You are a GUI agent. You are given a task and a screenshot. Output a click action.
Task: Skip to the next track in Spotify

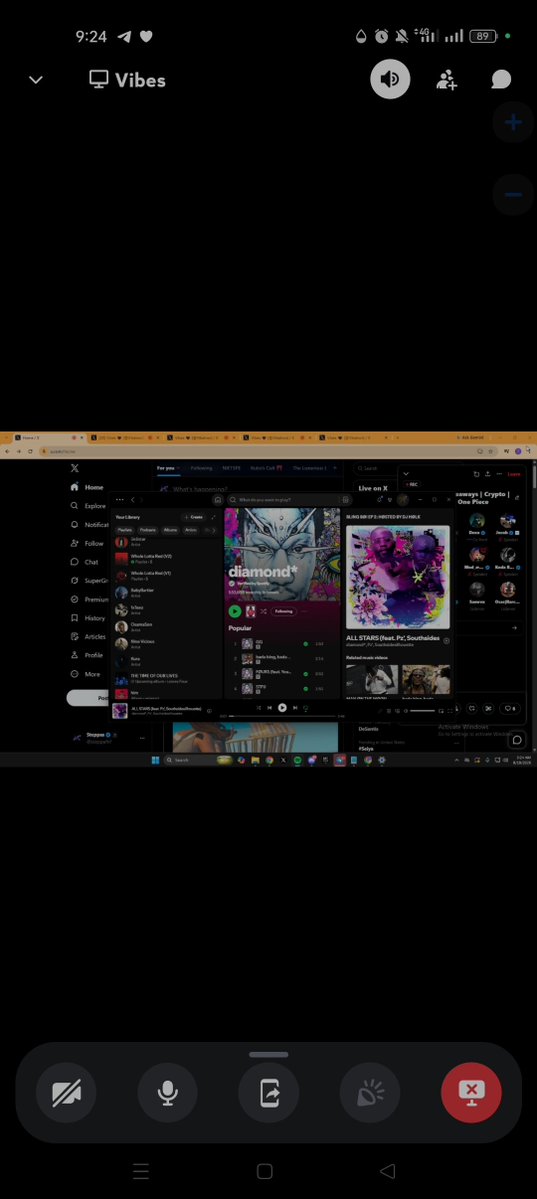click(x=295, y=707)
